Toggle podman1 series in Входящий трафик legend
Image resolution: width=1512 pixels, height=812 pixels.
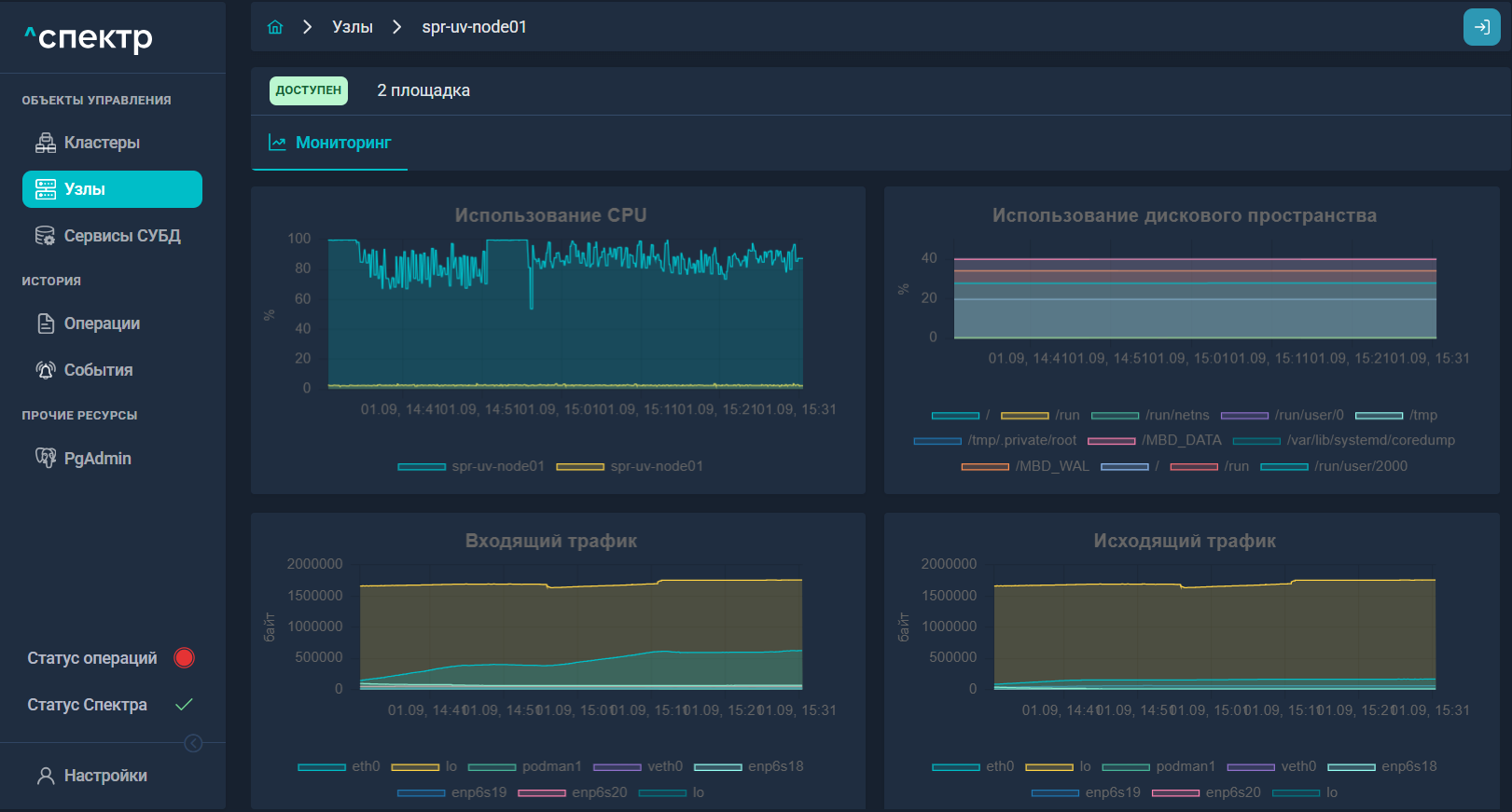tap(524, 766)
